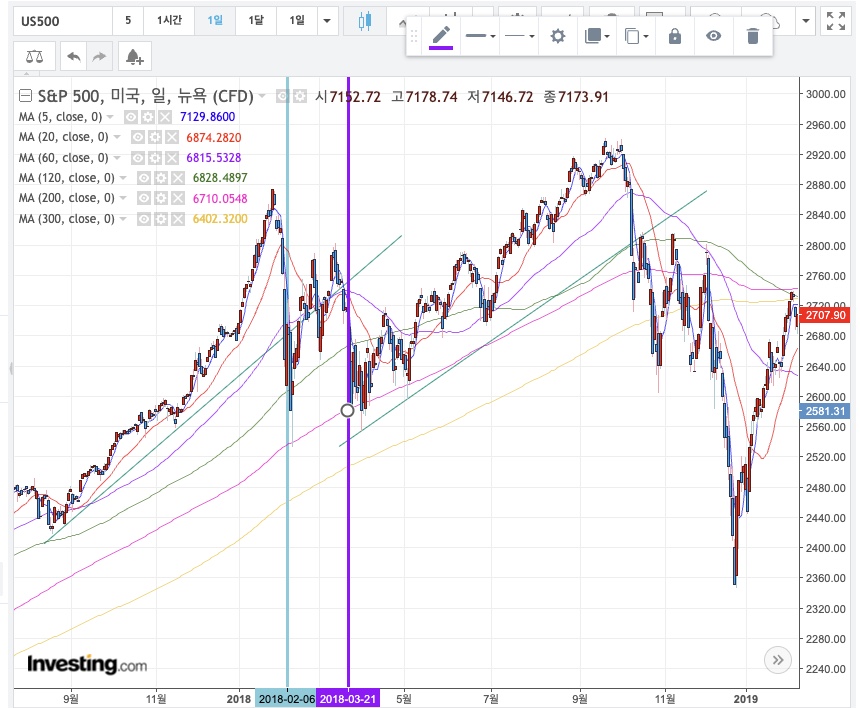
Task: Click the candlestick chart style icon
Action: pyautogui.click(x=364, y=21)
